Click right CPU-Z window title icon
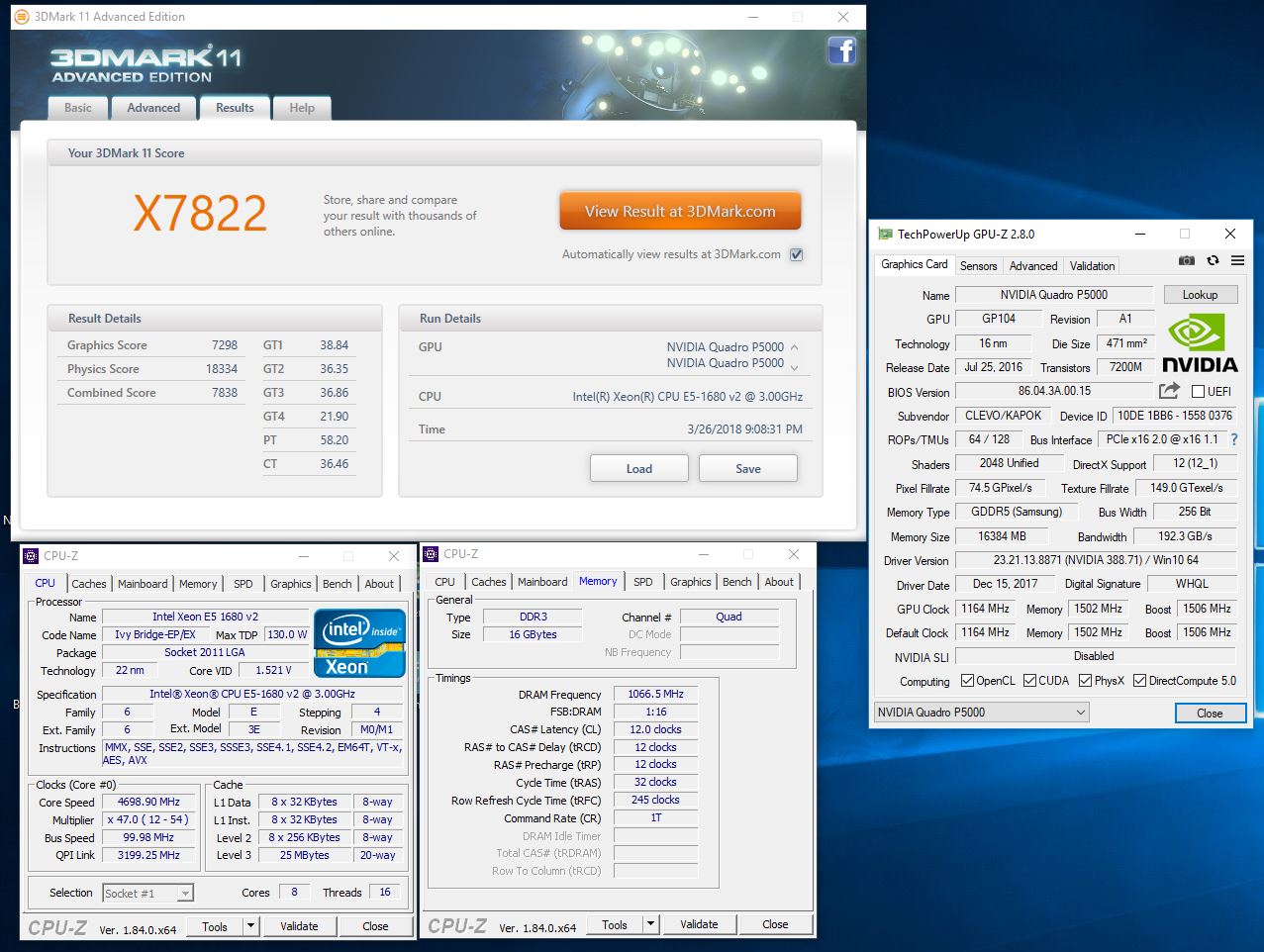The image size is (1264, 952). 431,554
